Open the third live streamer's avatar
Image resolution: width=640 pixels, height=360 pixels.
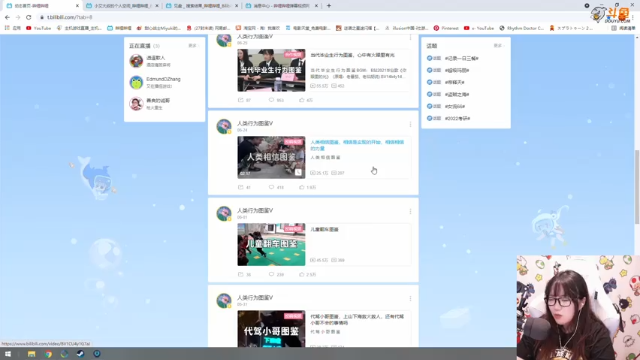[136, 104]
